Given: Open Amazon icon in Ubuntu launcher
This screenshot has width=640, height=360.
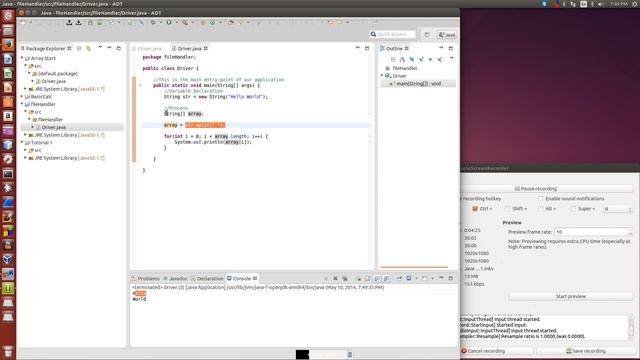Looking at the screenshot, I should 8,116.
